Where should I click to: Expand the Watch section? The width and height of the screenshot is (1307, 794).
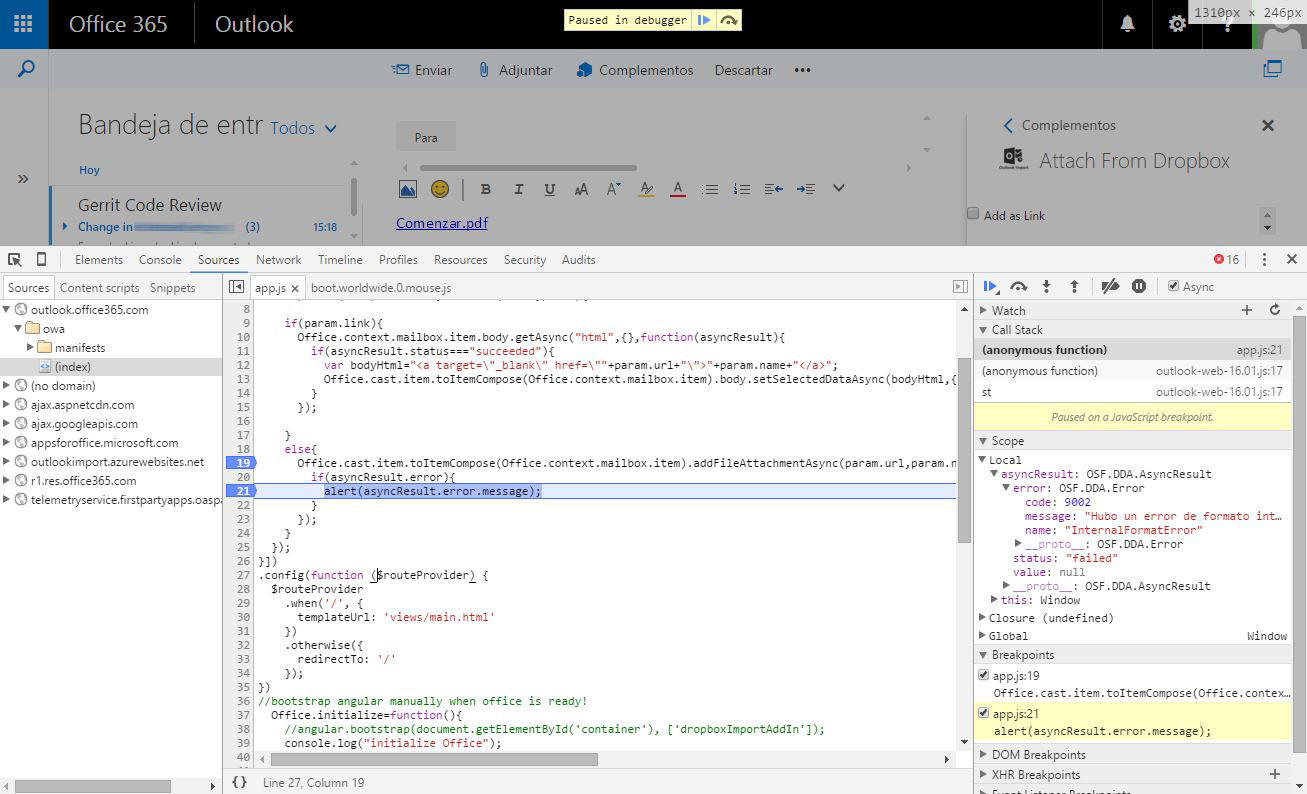984,311
